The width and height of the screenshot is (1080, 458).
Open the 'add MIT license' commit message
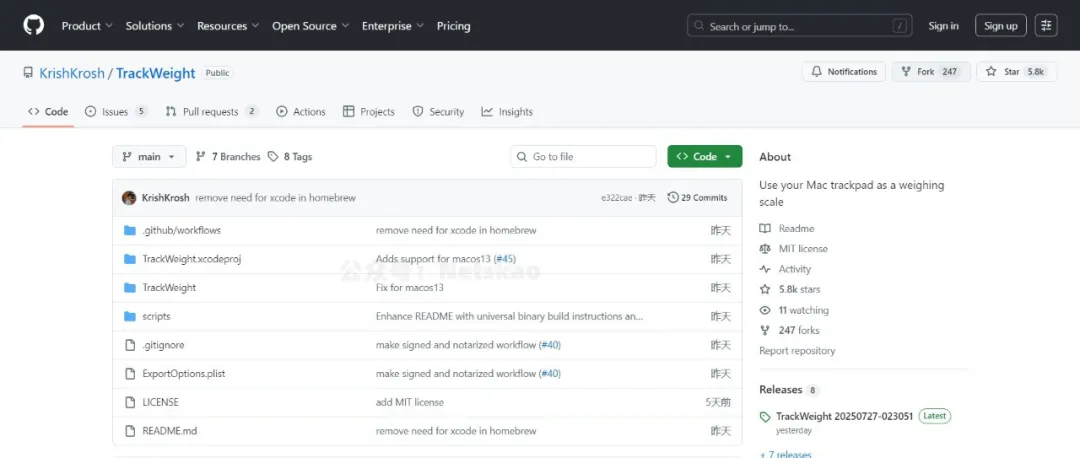[x=409, y=402]
